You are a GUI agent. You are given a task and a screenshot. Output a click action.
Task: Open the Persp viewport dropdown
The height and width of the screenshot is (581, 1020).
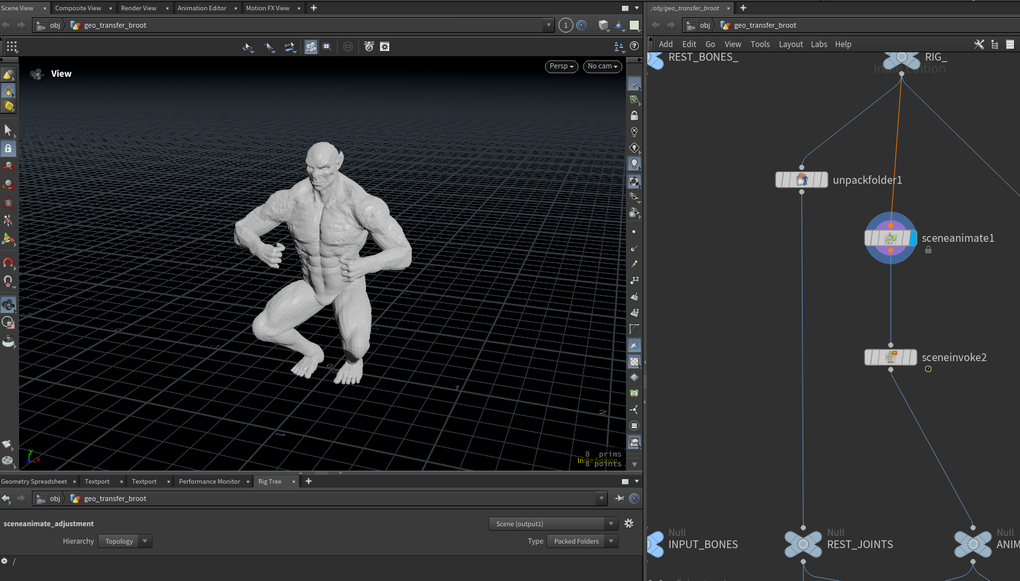coord(561,66)
